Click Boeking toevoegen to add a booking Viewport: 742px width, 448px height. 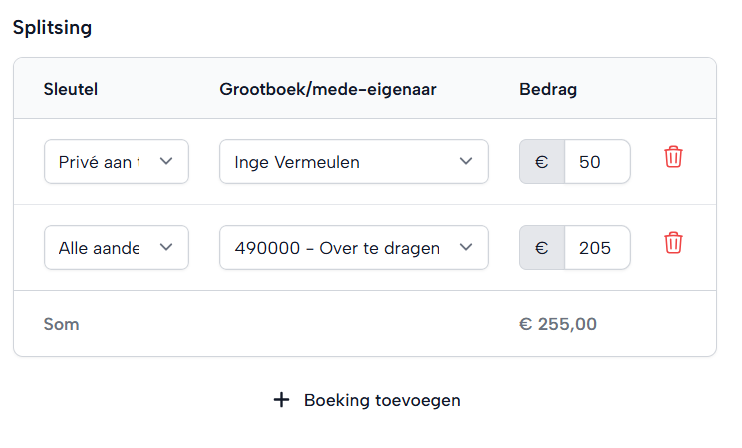pyautogui.click(x=382, y=400)
